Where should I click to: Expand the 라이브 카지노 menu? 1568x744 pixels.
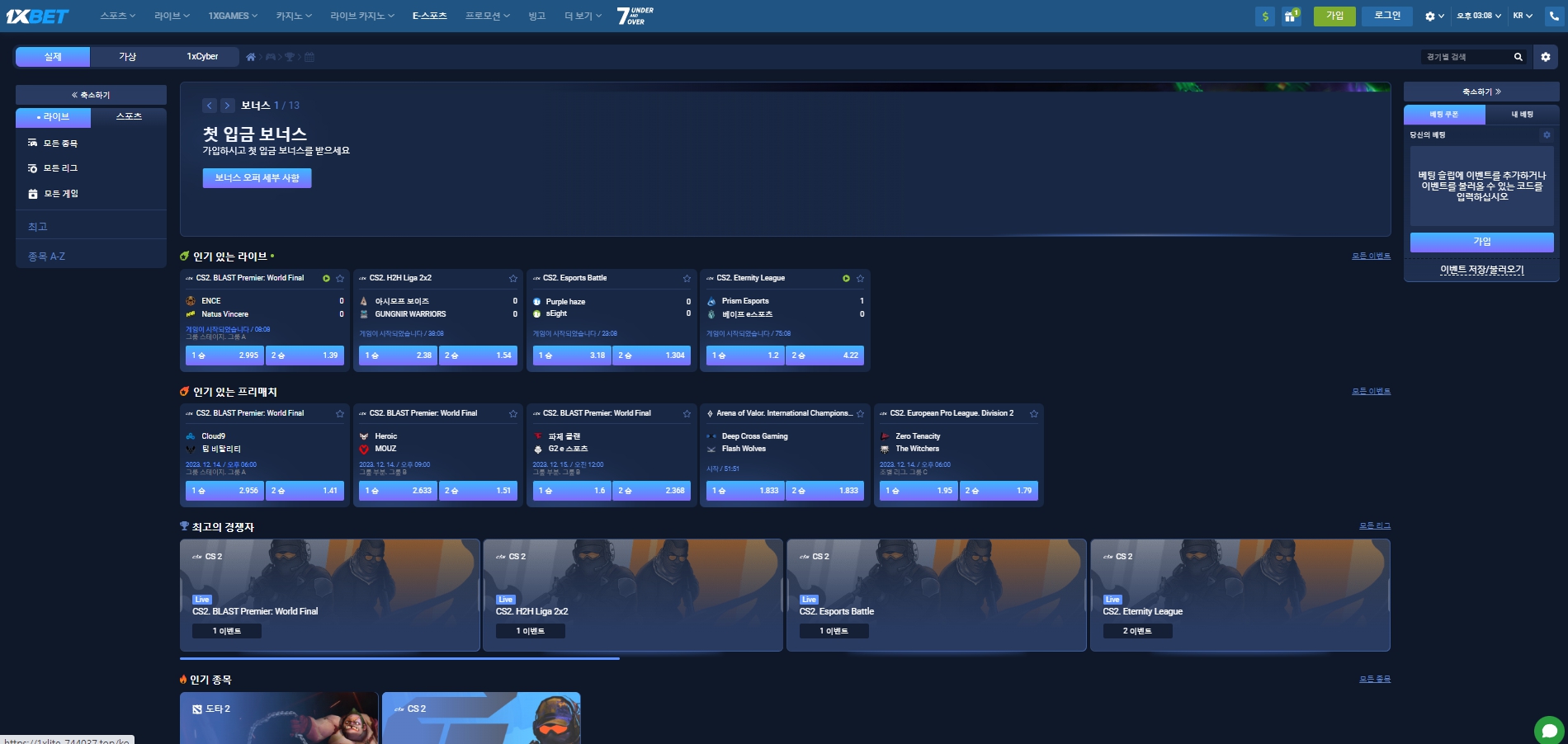point(362,16)
